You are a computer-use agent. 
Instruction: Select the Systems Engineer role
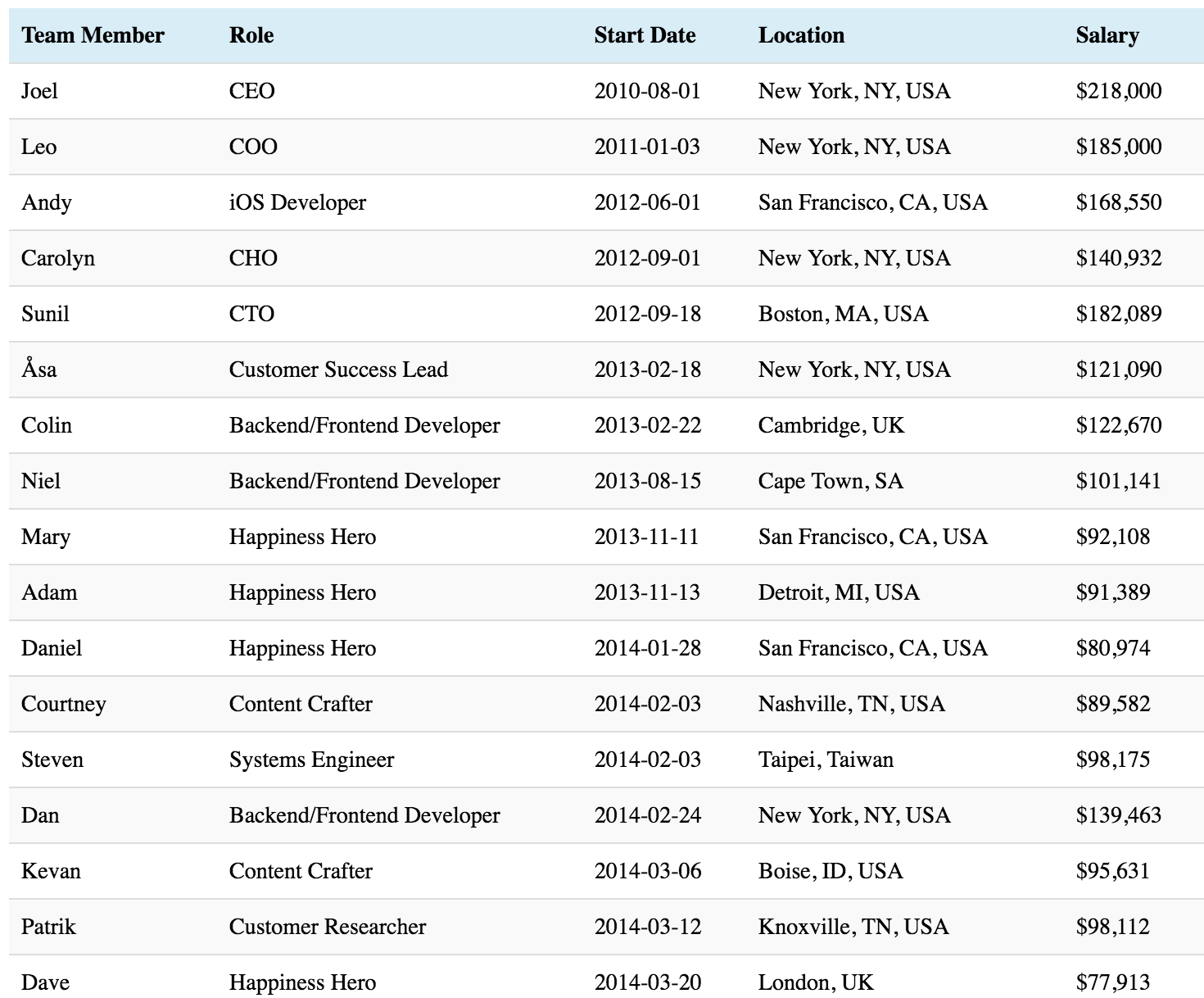(311, 760)
